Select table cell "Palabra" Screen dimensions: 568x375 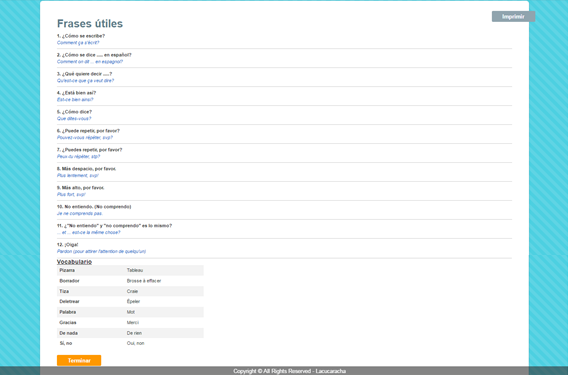click(91, 312)
